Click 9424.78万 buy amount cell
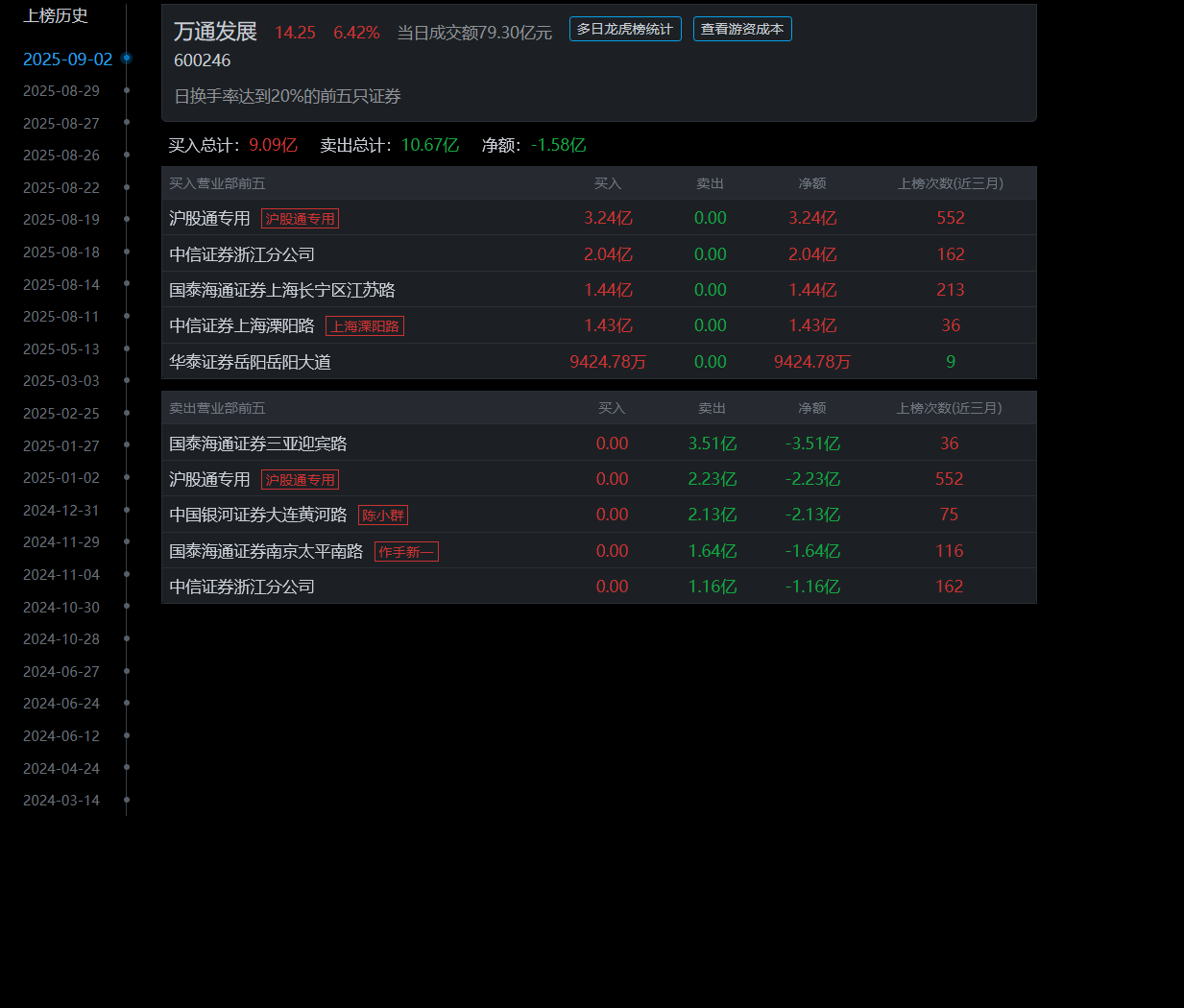The image size is (1184, 1008). [x=608, y=362]
